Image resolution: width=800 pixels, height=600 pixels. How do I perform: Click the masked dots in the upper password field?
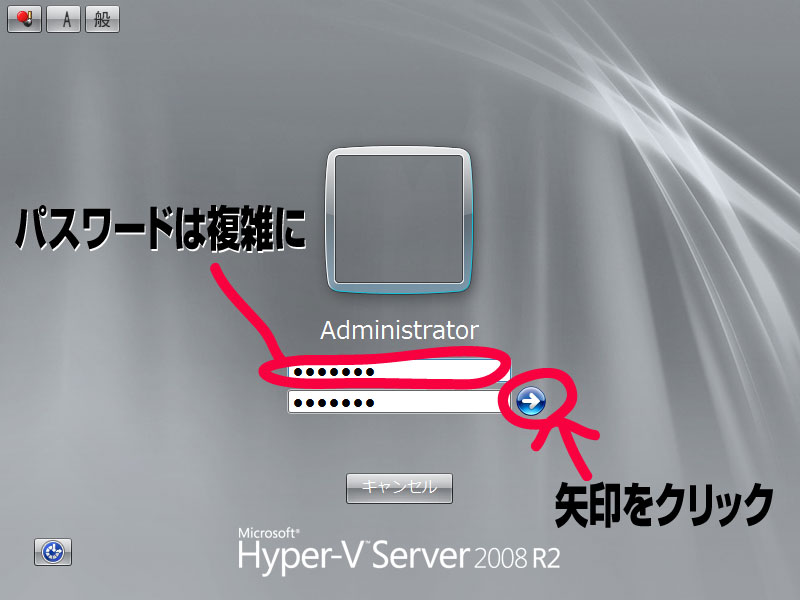click(x=334, y=371)
